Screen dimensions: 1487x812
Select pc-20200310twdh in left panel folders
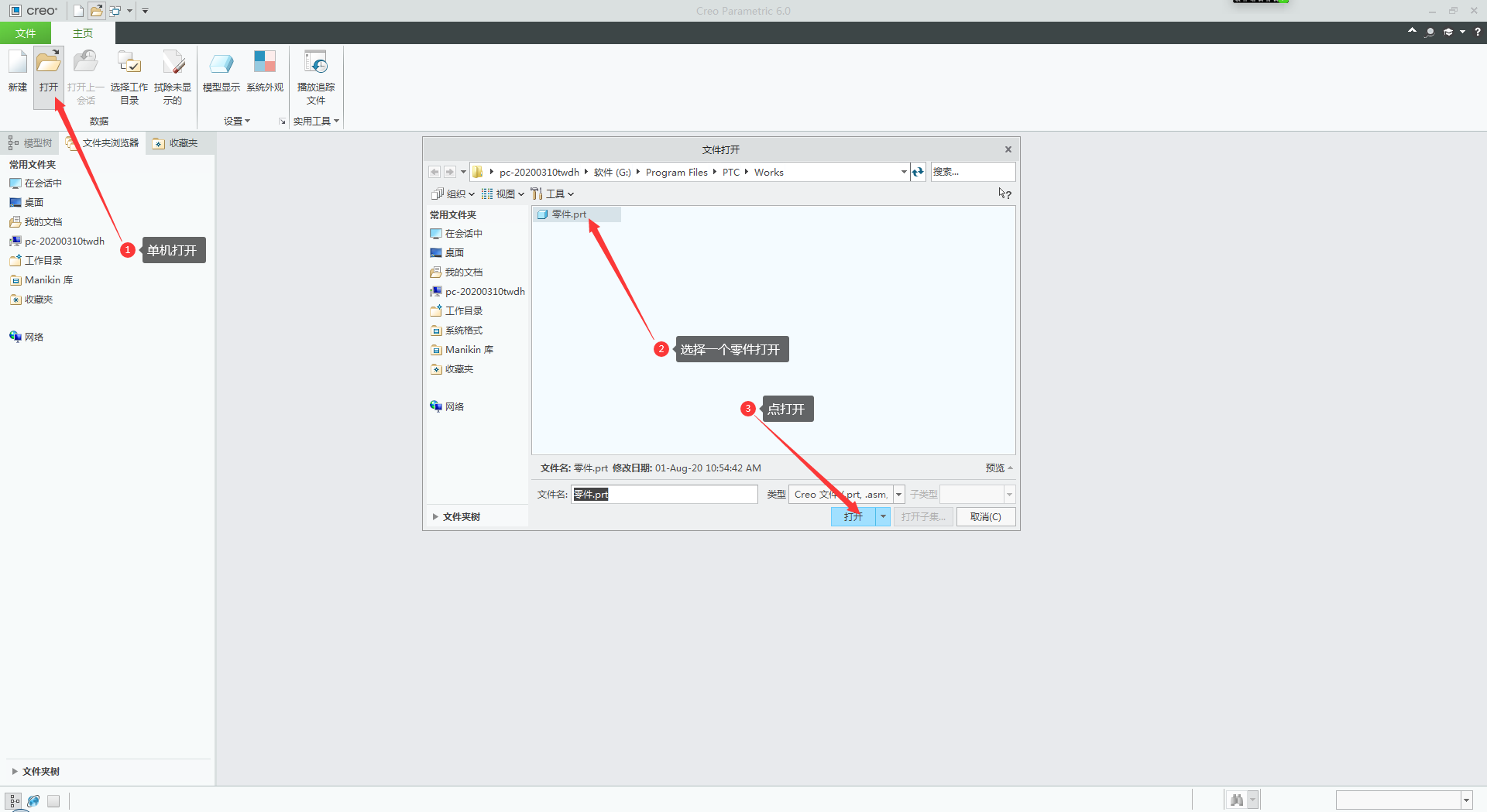[57, 242]
